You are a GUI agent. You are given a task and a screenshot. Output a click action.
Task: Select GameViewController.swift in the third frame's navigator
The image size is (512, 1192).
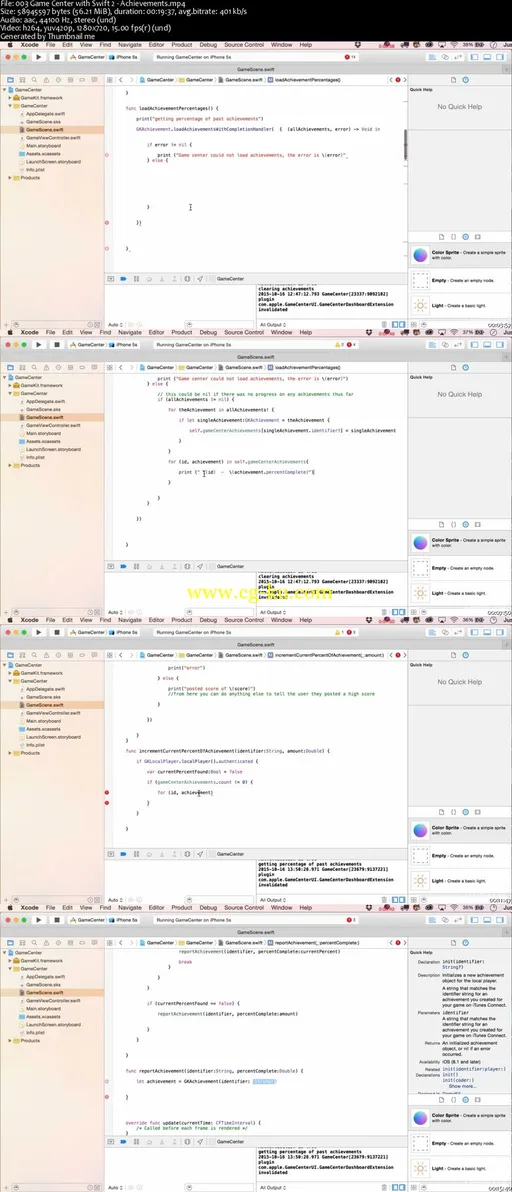click(x=52, y=713)
